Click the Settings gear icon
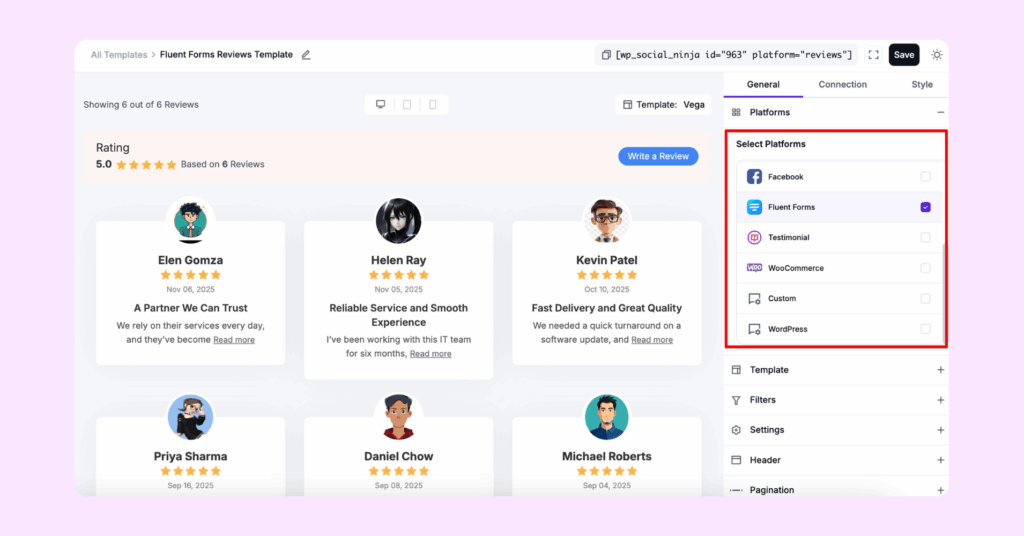Screen dimensions: 1024x536 (736, 430)
